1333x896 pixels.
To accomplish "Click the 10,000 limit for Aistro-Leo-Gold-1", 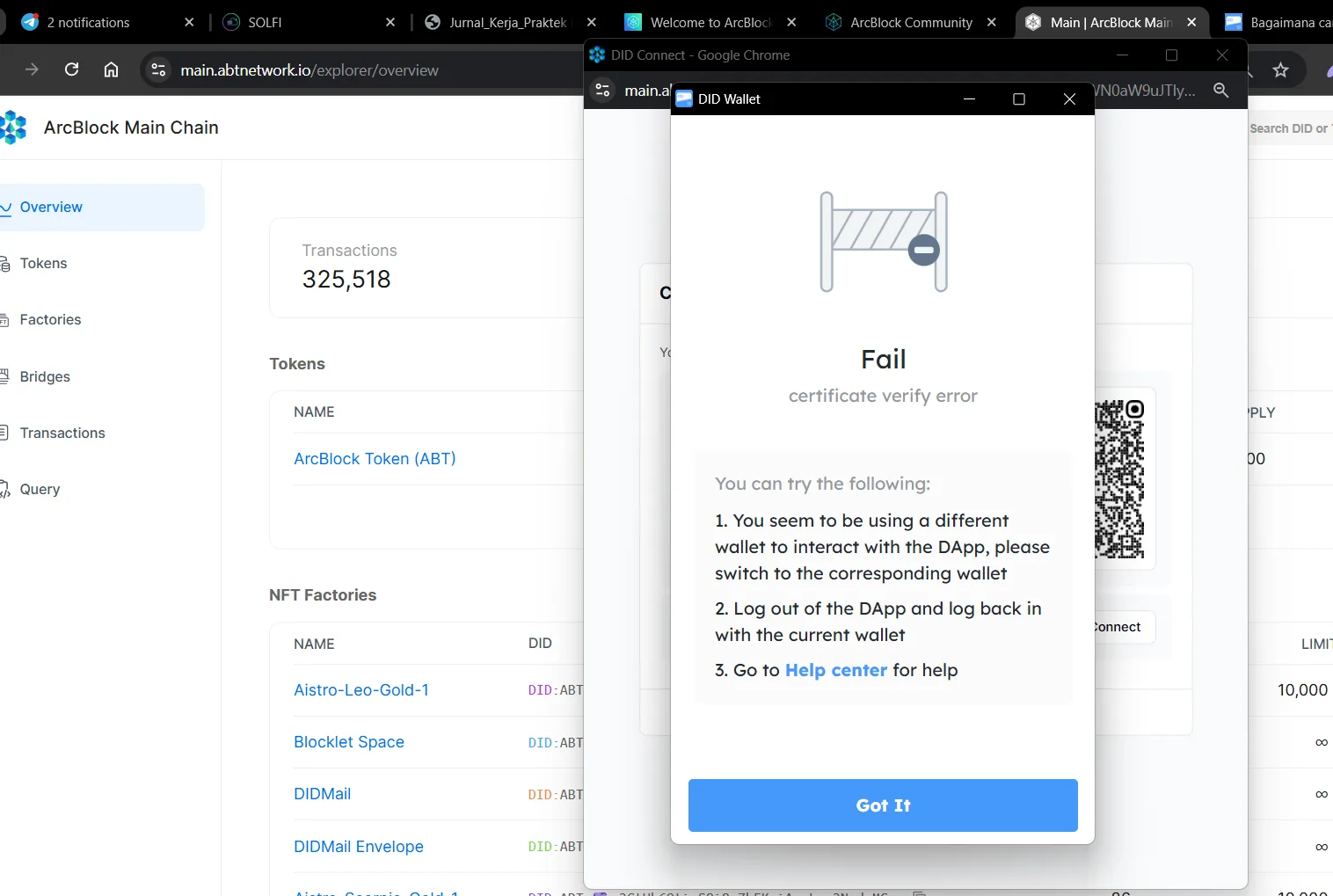I will [x=1302, y=690].
